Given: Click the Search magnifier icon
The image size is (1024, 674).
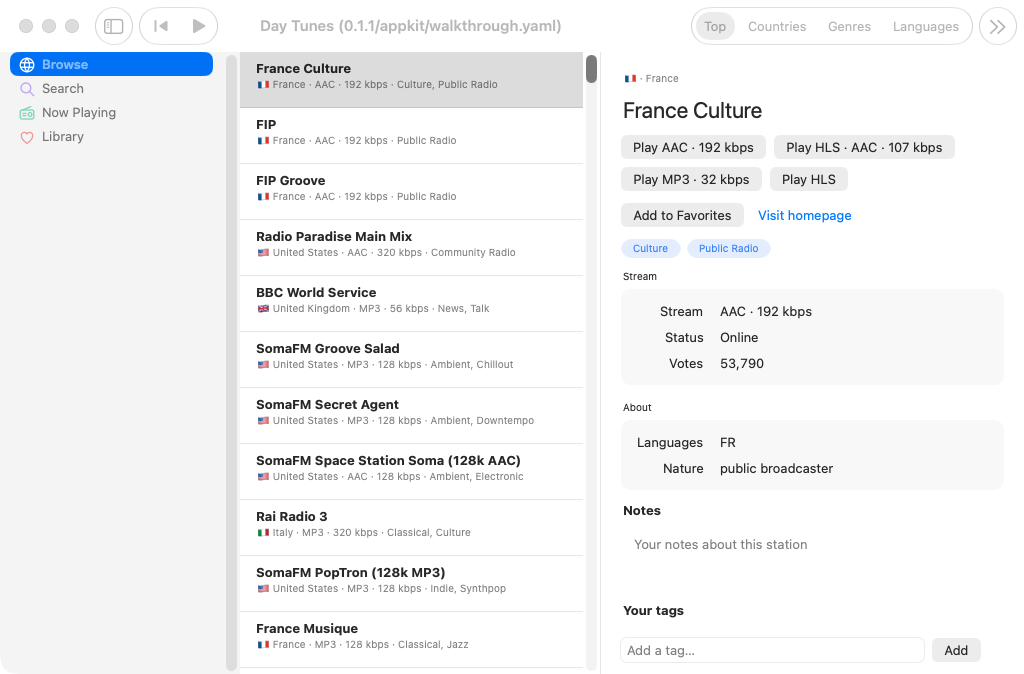Looking at the screenshot, I should pos(27,89).
